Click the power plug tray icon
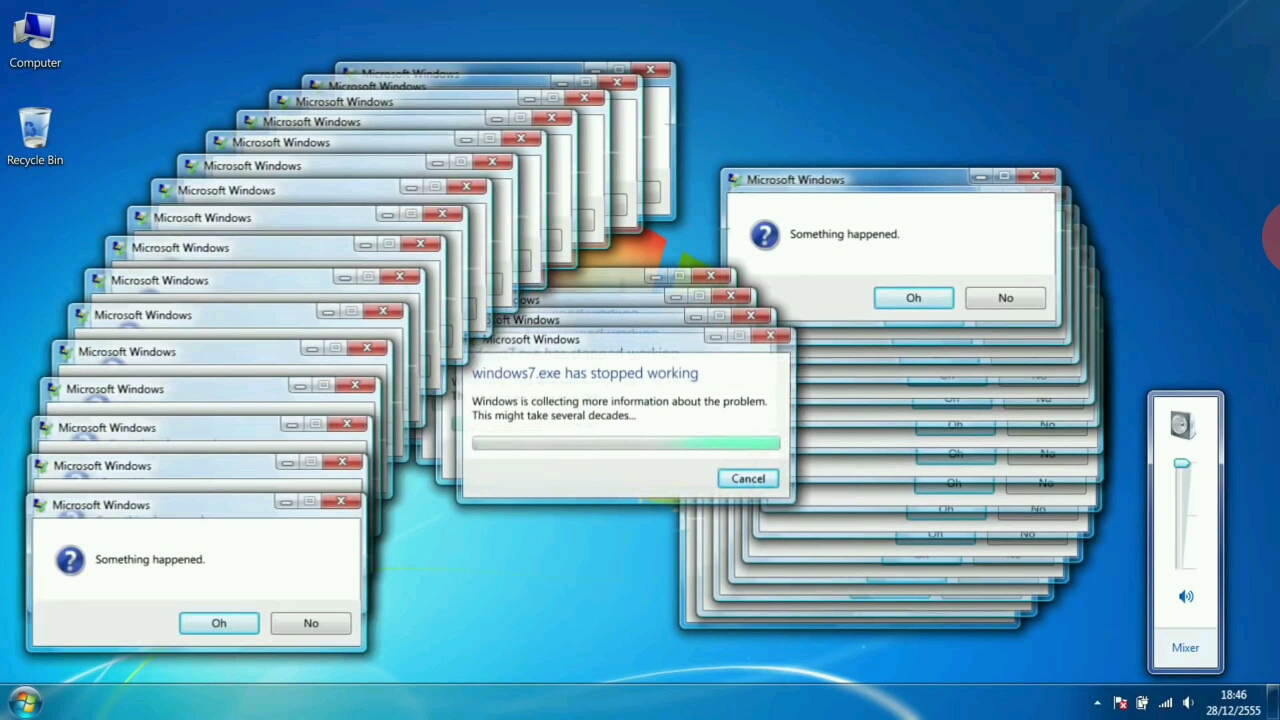 pyautogui.click(x=1142, y=703)
